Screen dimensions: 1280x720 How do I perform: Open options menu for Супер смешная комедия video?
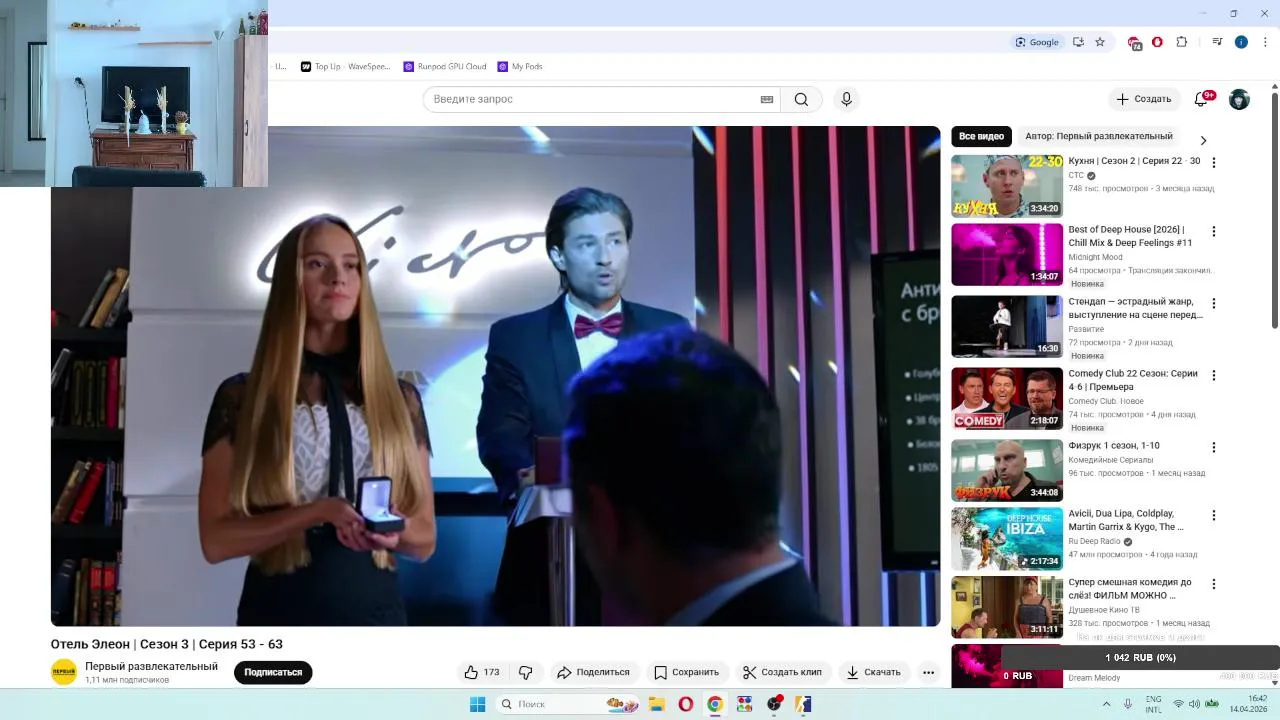click(1214, 583)
